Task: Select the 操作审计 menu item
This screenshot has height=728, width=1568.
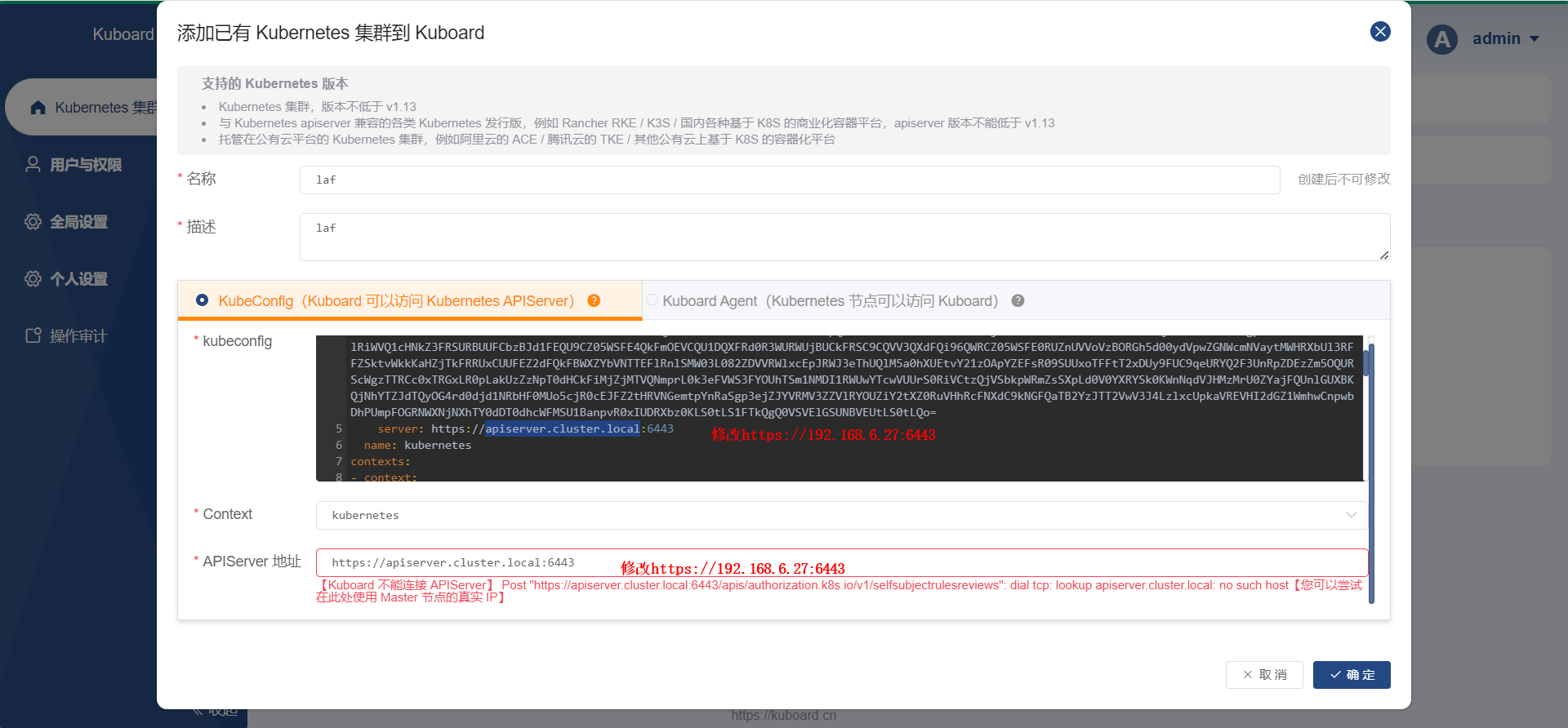Action: pyautogui.click(x=78, y=336)
